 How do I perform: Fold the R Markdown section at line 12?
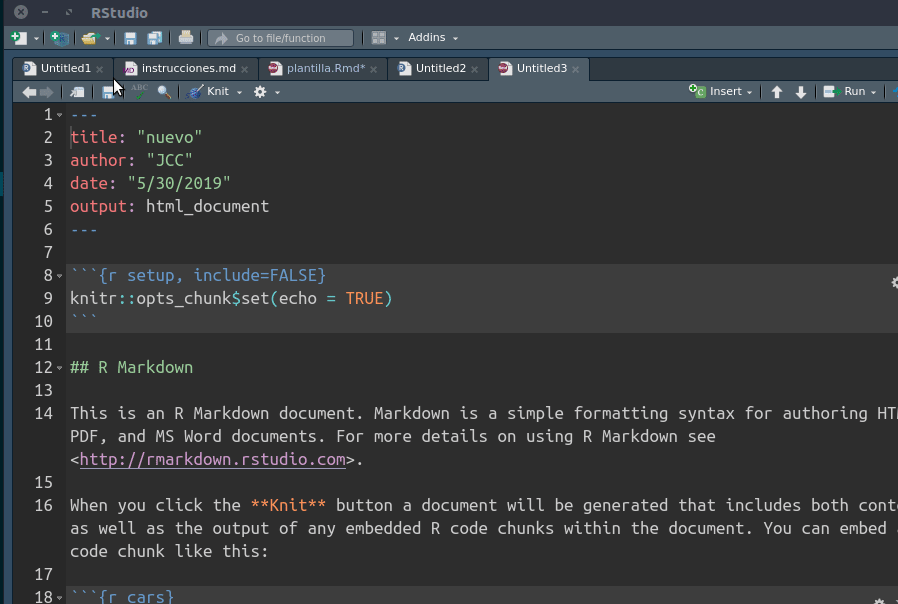pyautogui.click(x=60, y=368)
